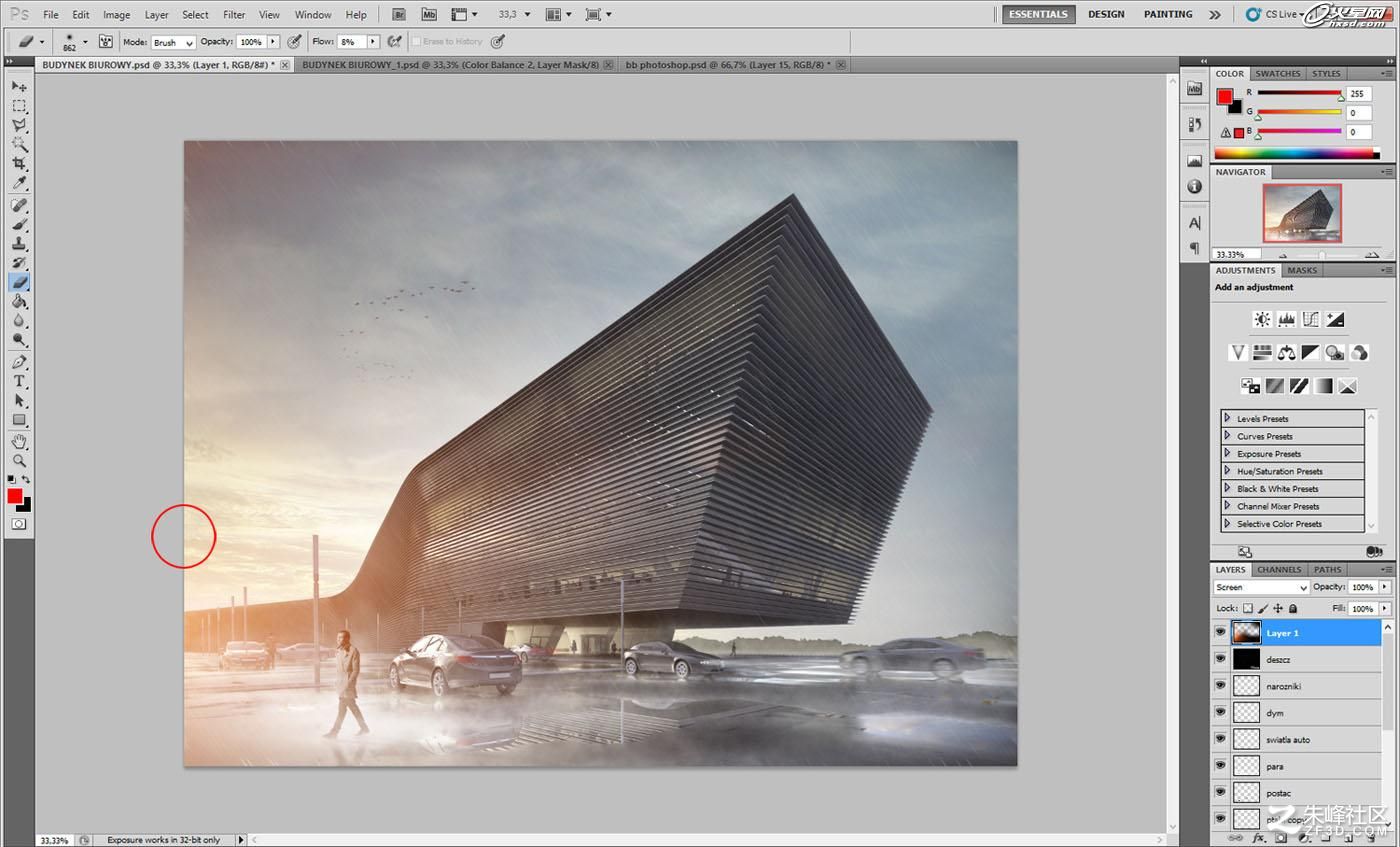
Task: Switch to the Channels tab
Action: tap(1279, 569)
